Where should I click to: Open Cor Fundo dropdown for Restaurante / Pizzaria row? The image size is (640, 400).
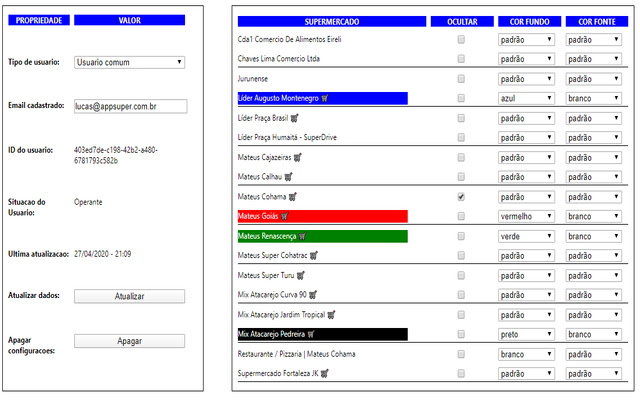coord(526,354)
